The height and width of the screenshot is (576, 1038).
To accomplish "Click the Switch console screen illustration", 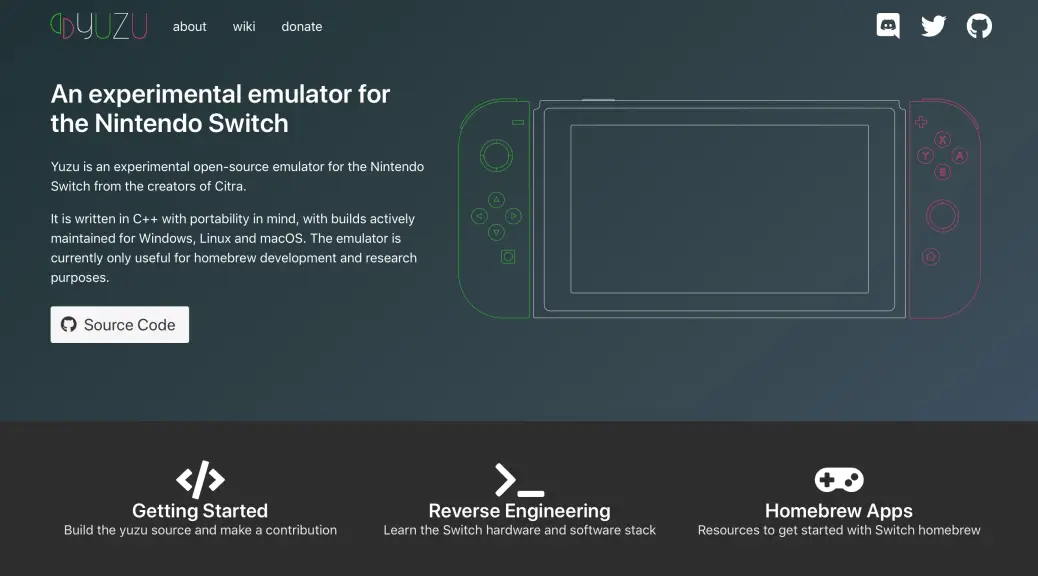I will click(x=720, y=209).
